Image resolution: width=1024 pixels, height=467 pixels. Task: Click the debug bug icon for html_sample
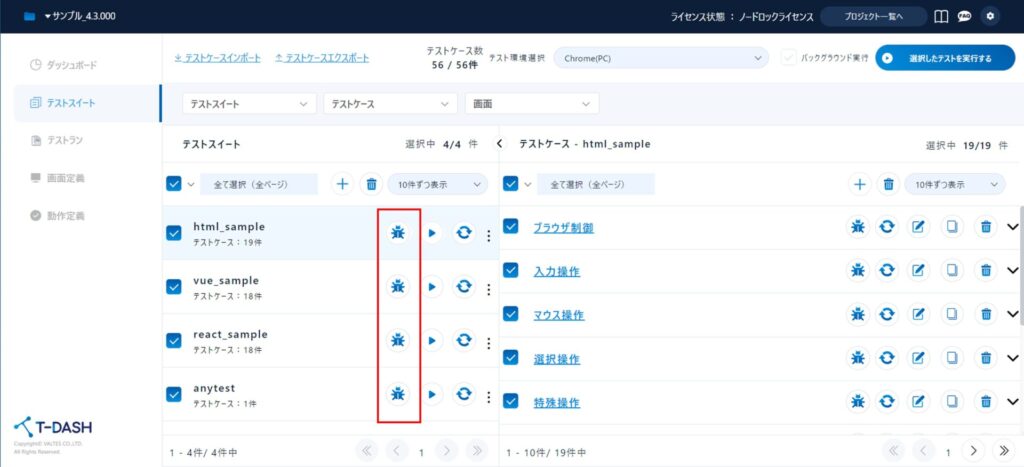pos(397,233)
